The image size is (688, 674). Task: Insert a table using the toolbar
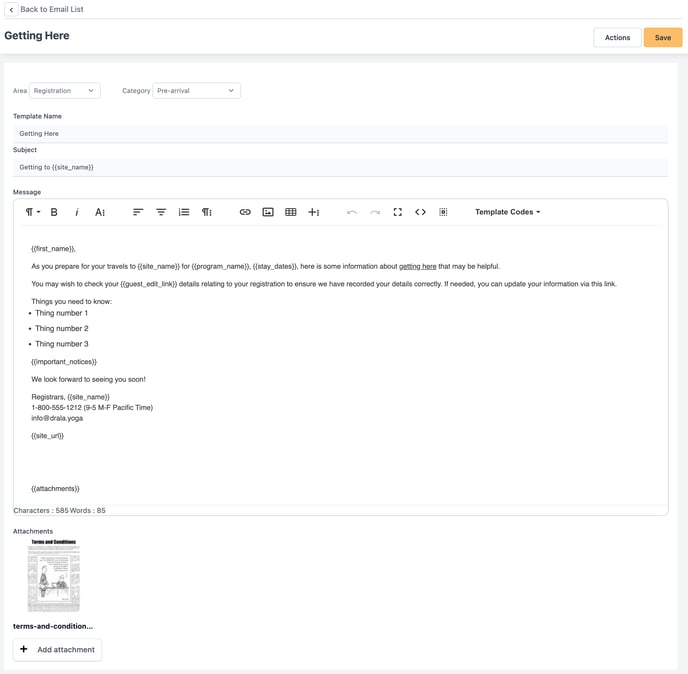pyautogui.click(x=291, y=212)
